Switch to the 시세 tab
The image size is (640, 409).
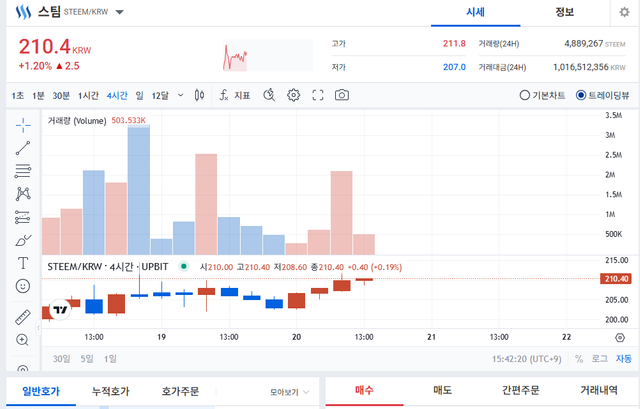coord(476,12)
